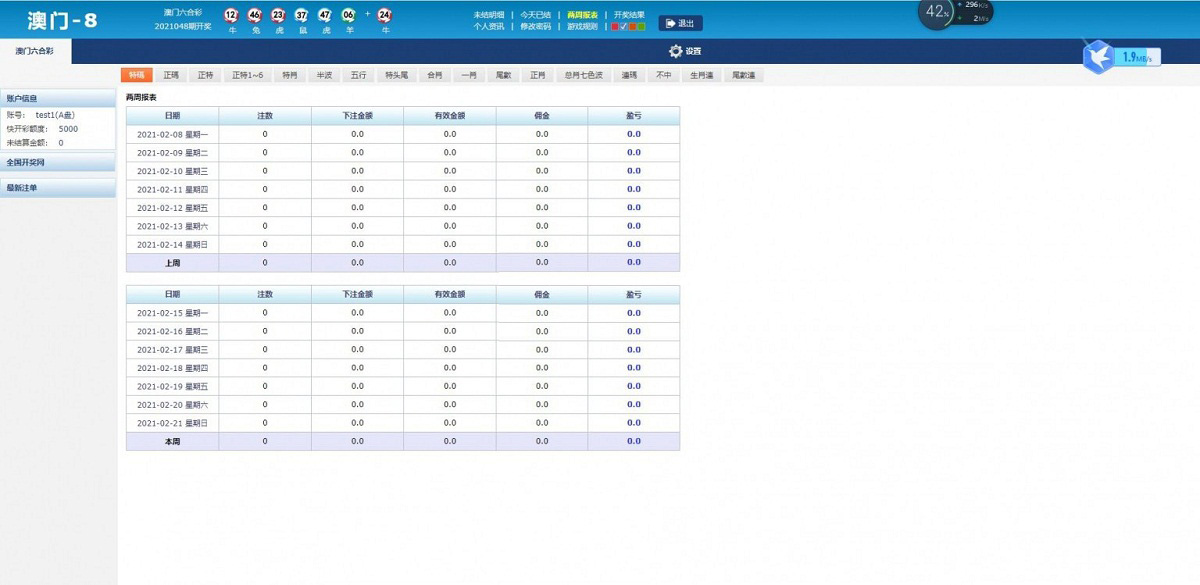The width and height of the screenshot is (1200, 585).
Task: Click the blue bird download speed widget
Action: point(1100,56)
